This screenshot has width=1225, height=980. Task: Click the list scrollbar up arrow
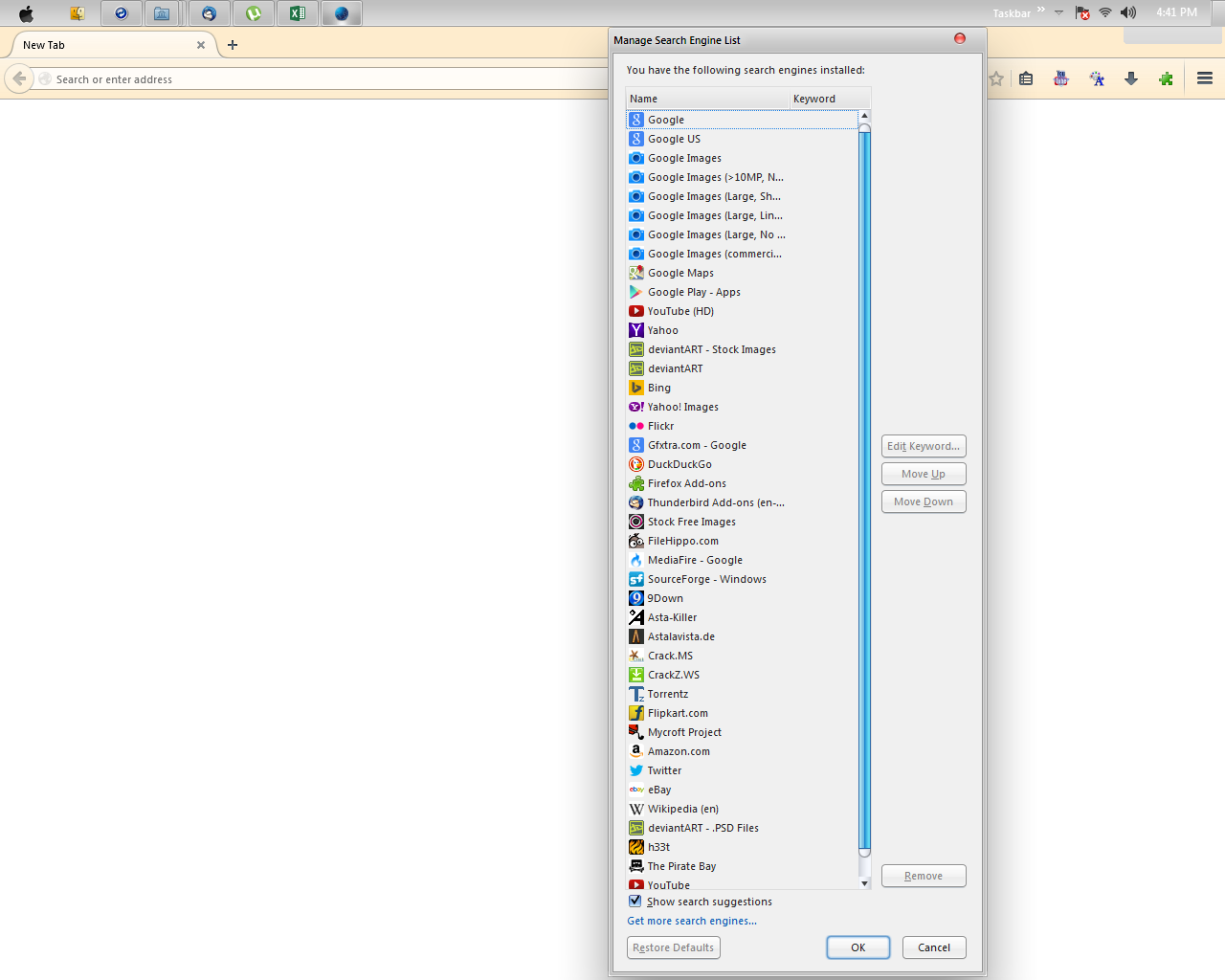pyautogui.click(x=864, y=116)
